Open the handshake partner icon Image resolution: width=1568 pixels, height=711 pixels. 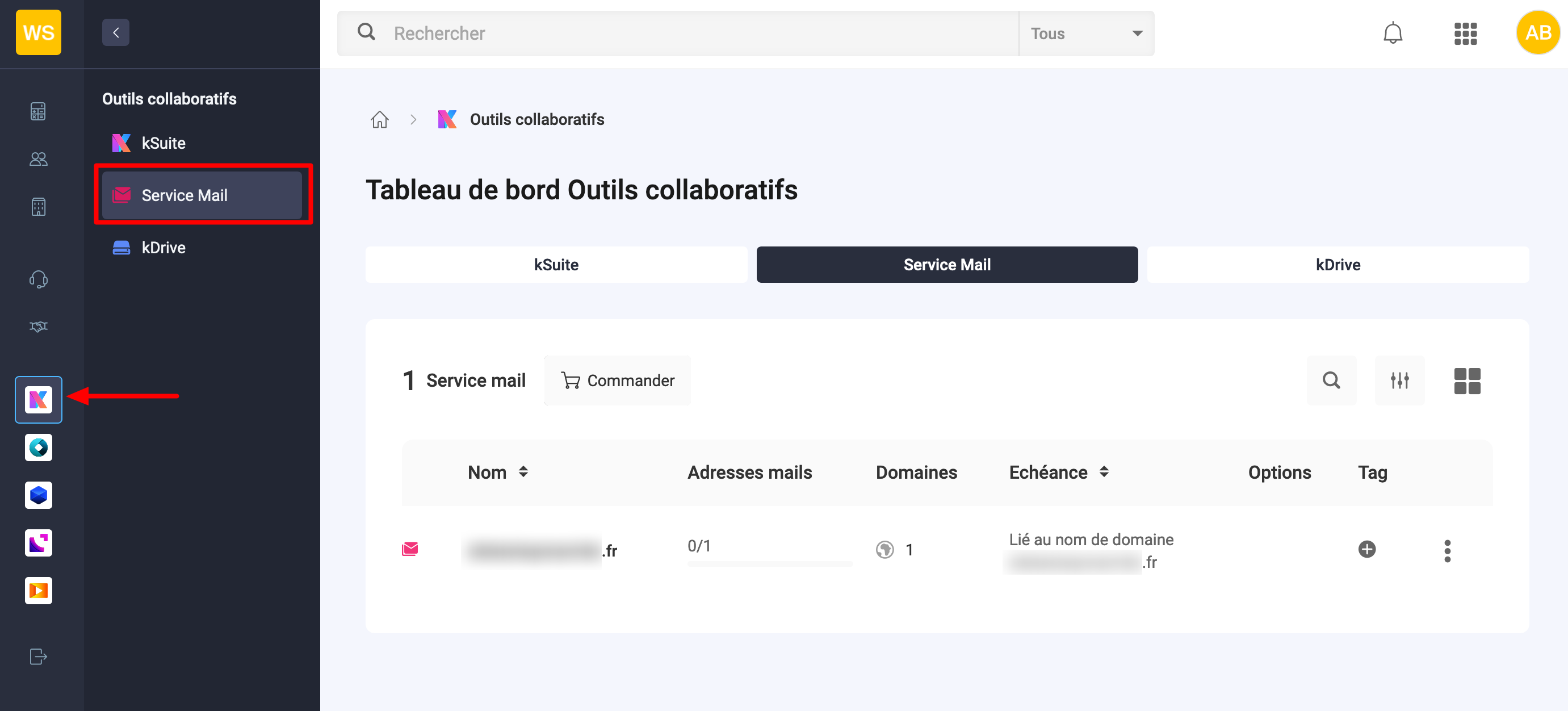[39, 327]
